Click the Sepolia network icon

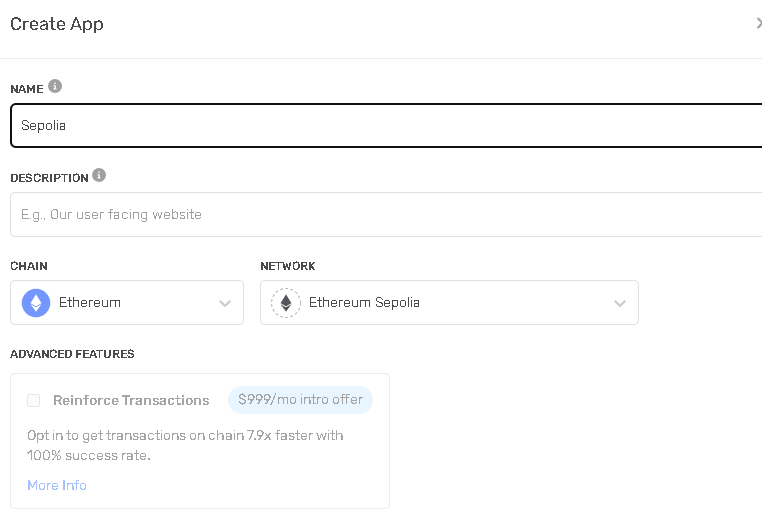tap(286, 303)
